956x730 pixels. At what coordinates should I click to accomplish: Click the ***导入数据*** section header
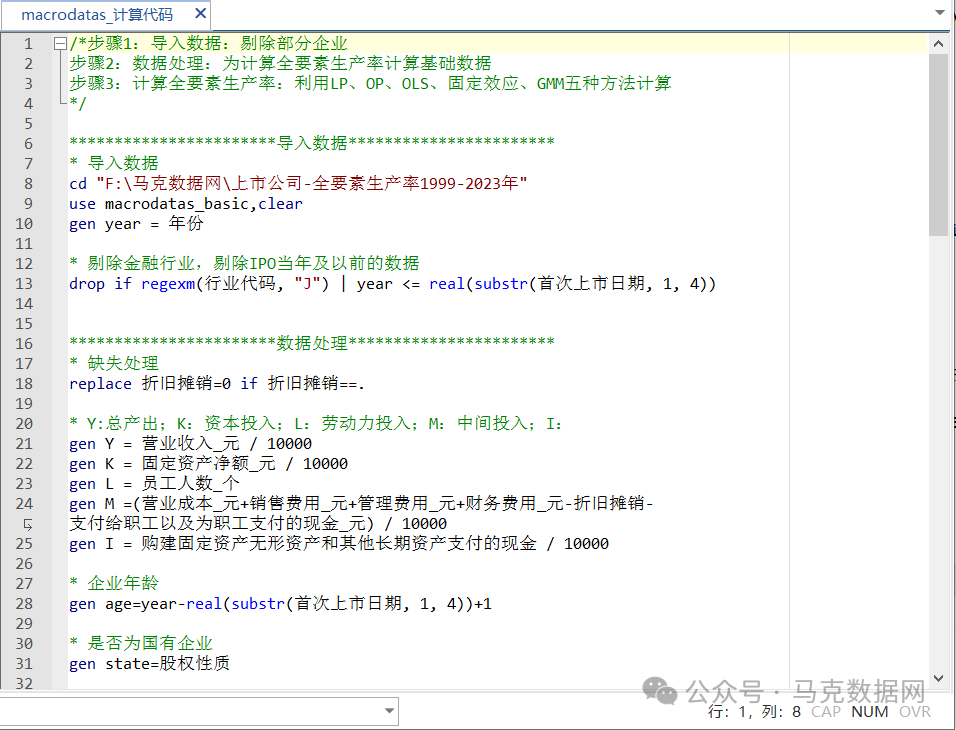[312, 143]
